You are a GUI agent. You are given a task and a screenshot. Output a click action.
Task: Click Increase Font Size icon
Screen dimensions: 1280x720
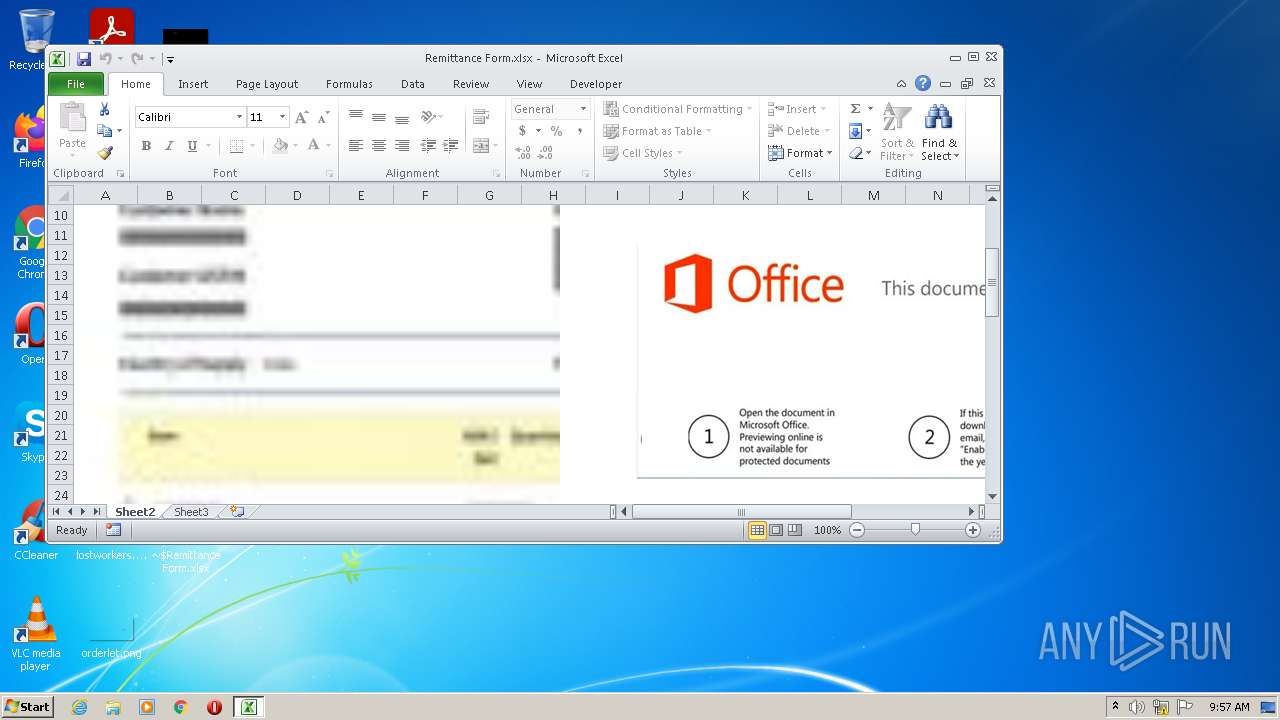coord(302,117)
